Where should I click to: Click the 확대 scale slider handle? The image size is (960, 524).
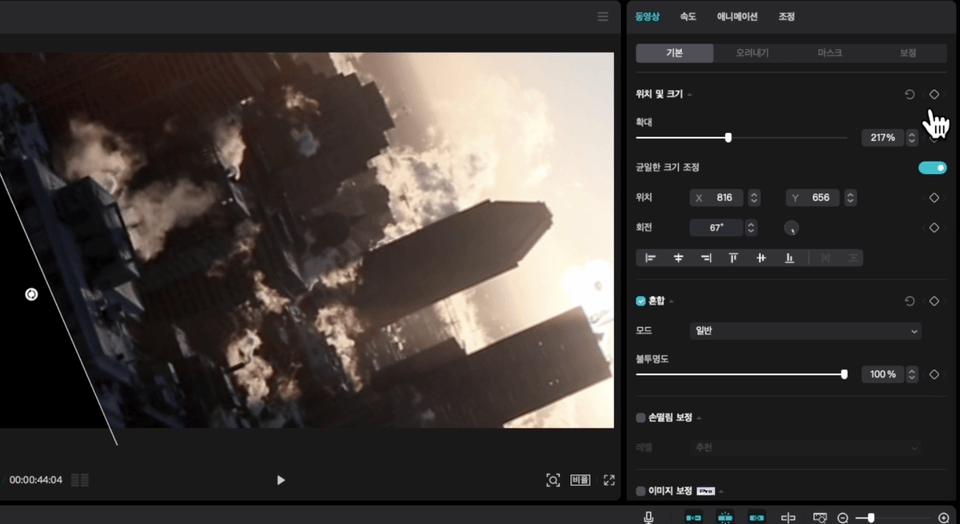tap(728, 138)
